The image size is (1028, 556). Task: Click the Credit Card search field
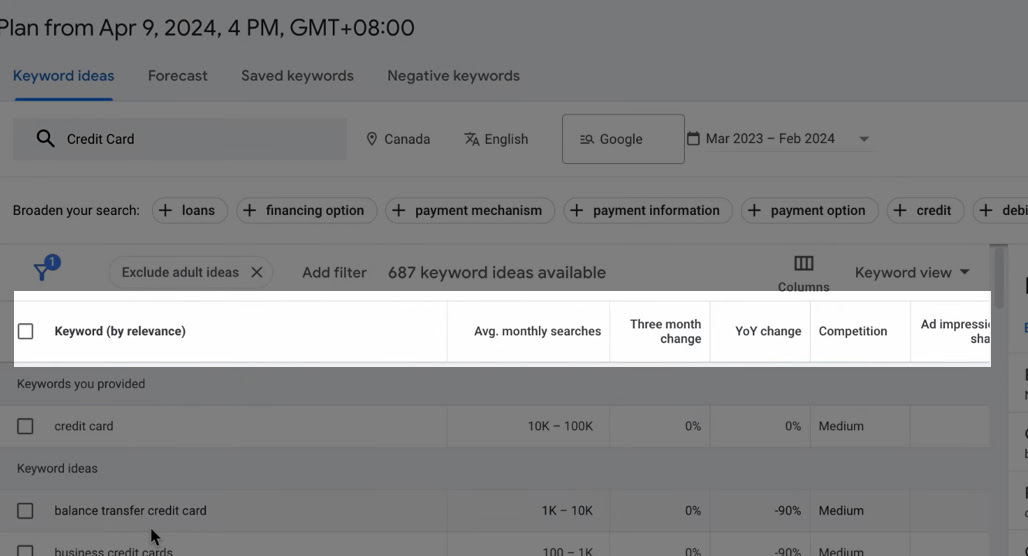tap(180, 139)
